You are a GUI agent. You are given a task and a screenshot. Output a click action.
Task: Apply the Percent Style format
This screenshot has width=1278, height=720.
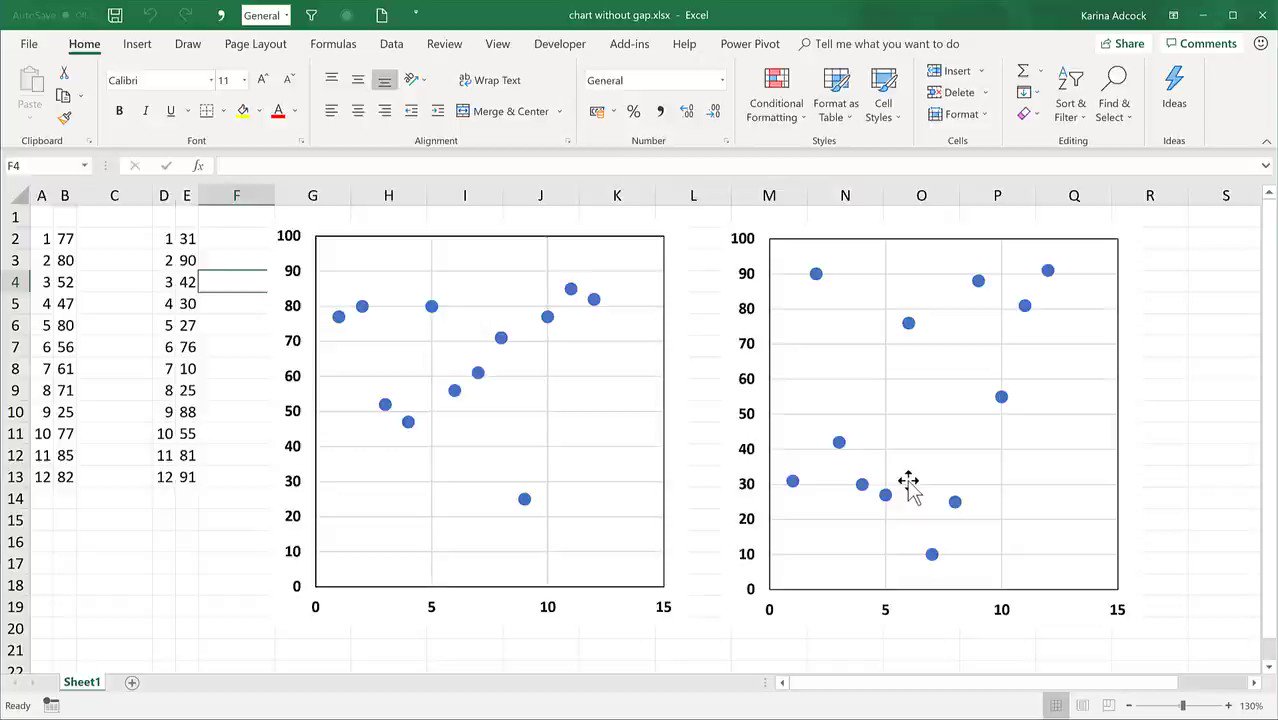pyautogui.click(x=633, y=111)
